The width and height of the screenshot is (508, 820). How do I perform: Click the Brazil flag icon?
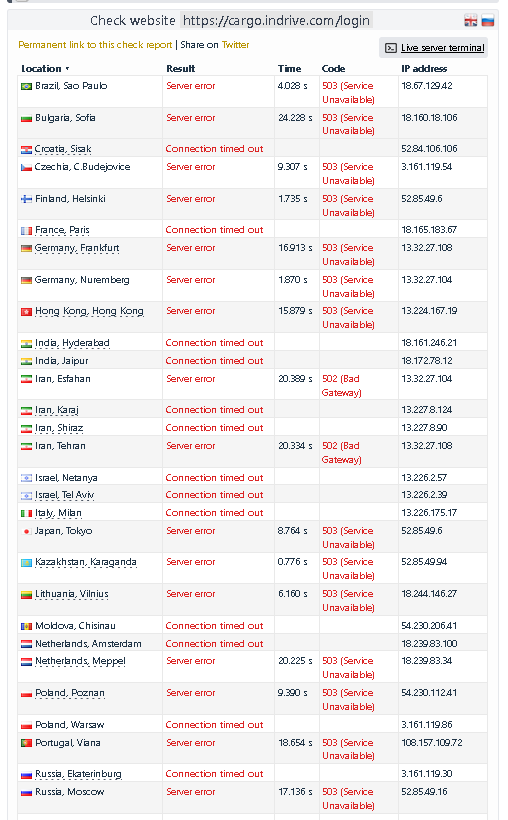(26, 86)
